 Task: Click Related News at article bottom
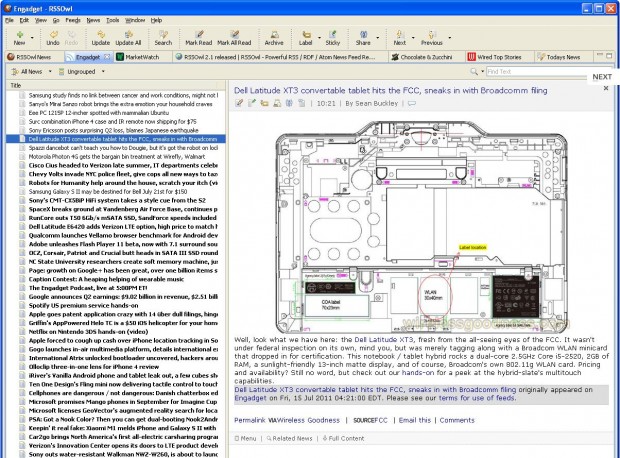tap(289, 438)
